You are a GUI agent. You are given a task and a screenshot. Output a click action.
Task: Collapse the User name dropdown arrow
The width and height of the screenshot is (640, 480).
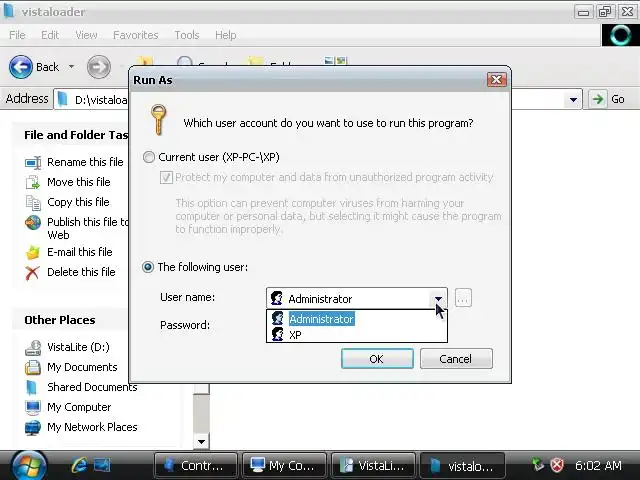click(438, 299)
